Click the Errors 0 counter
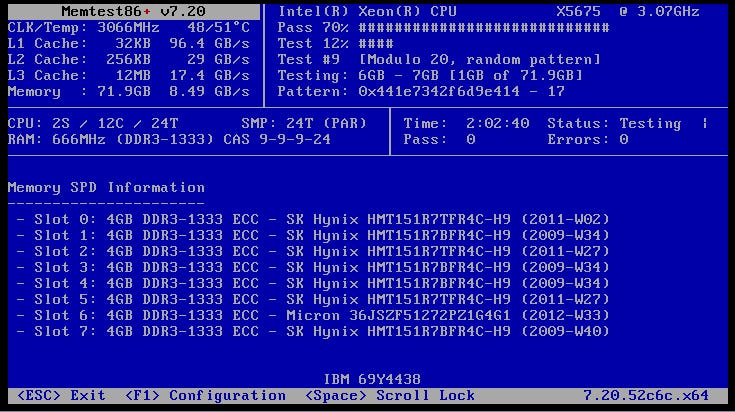The width and height of the screenshot is (735, 412). 588,139
